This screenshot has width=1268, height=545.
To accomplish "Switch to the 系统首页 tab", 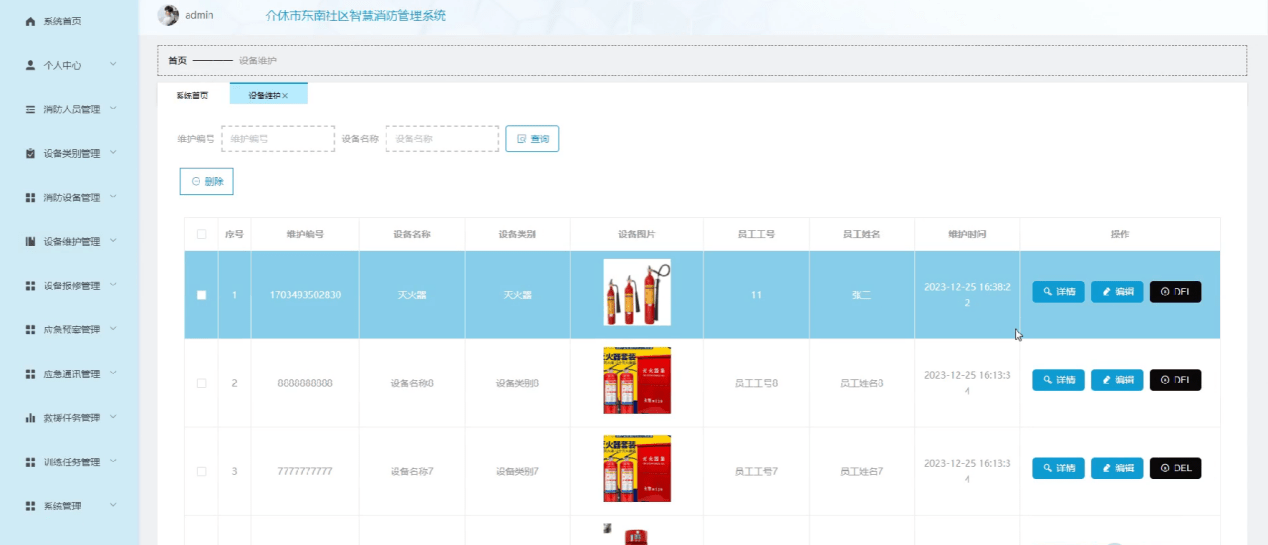I will pos(192,96).
